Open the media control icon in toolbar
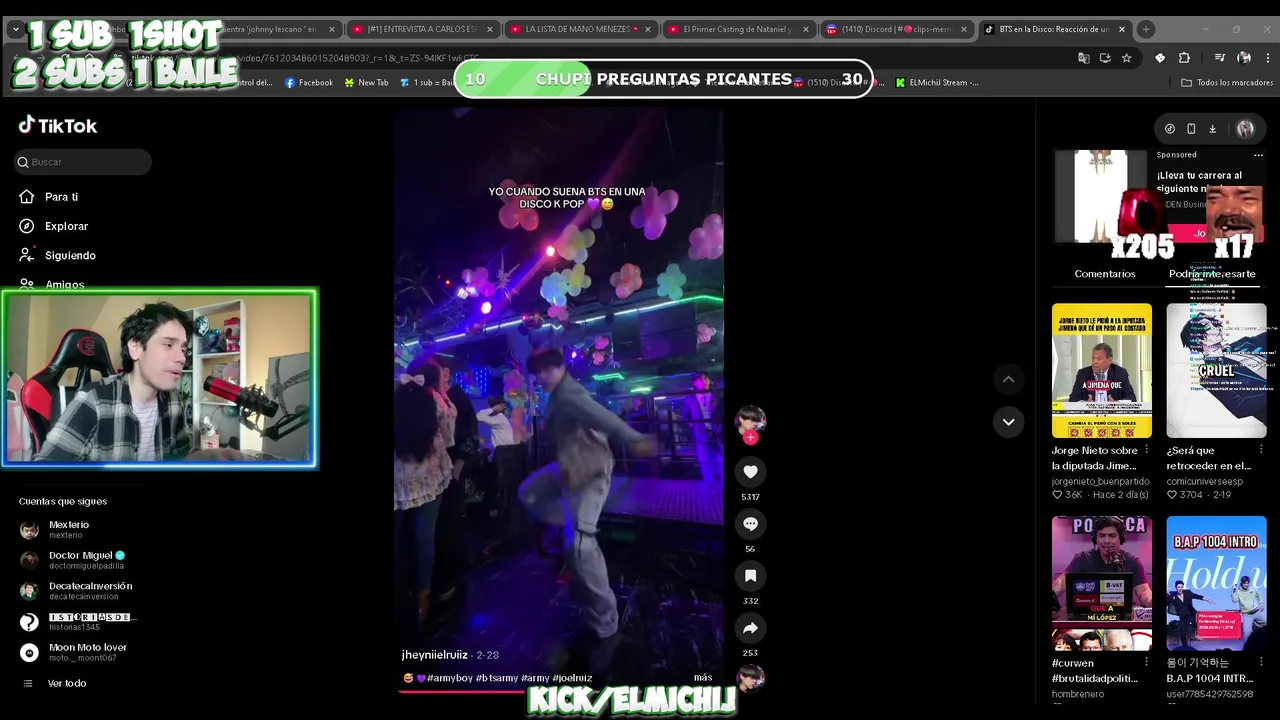The image size is (1280, 720). coord(1219,58)
